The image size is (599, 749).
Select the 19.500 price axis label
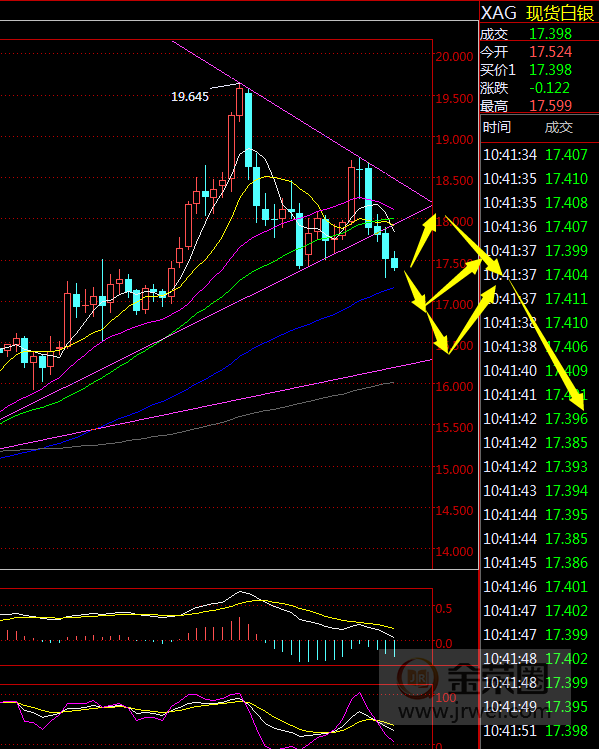[454, 98]
